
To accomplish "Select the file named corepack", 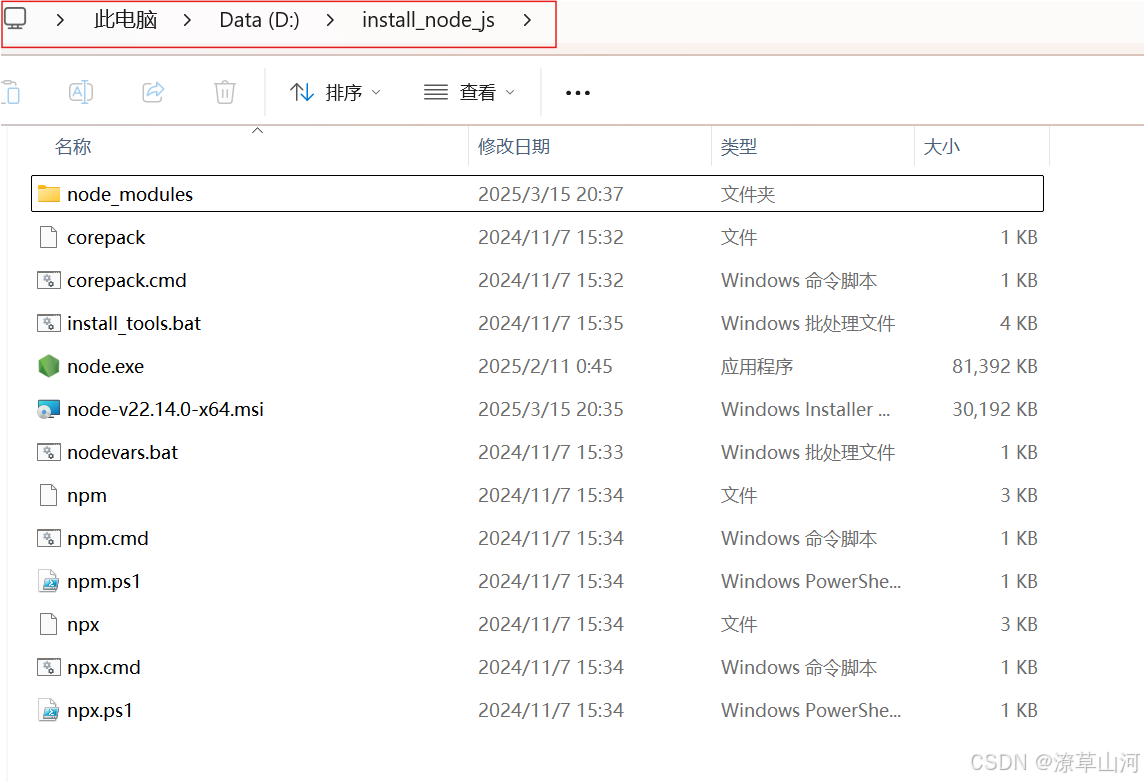I will click(106, 238).
